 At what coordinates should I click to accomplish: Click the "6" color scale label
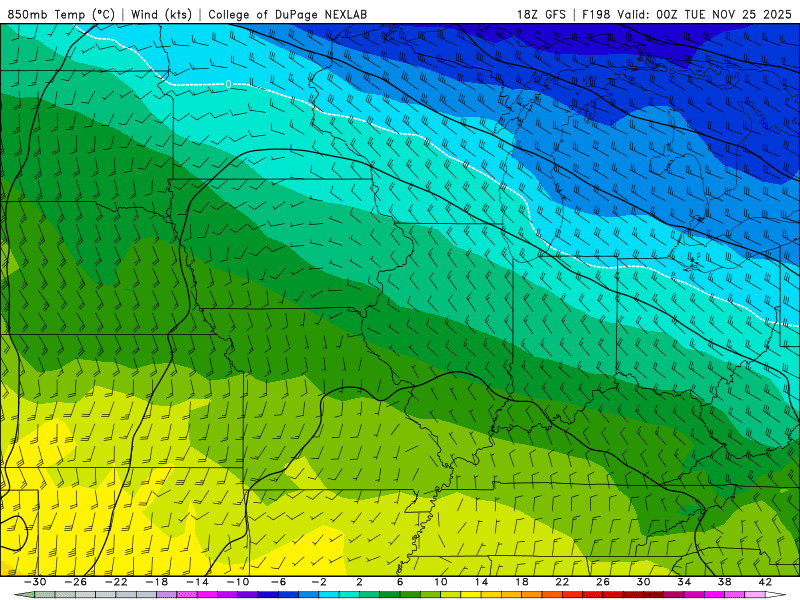[400, 582]
